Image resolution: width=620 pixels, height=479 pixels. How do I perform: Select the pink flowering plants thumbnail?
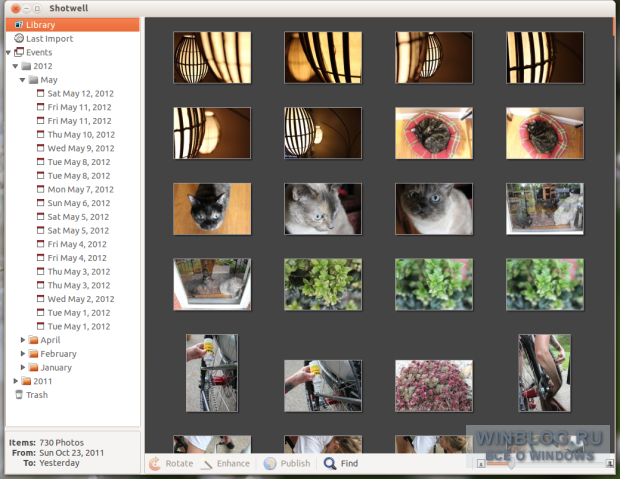[434, 386]
